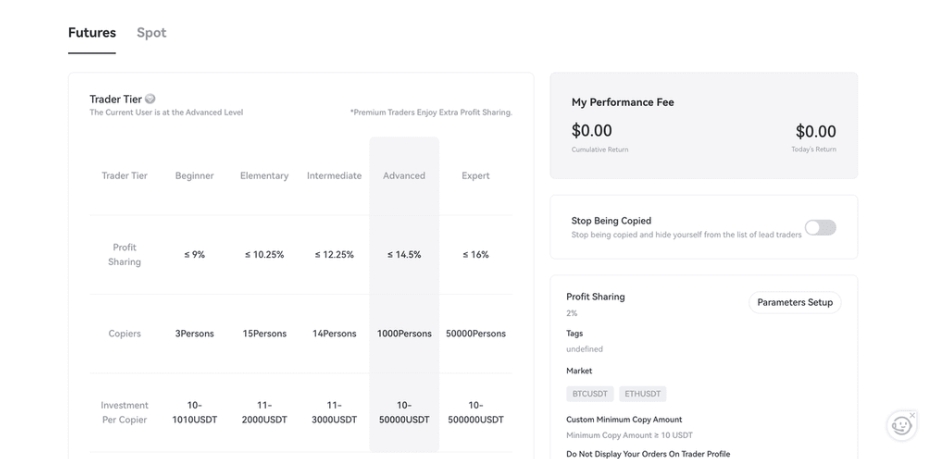Click the $0.00 Today's Return value

pos(815,132)
